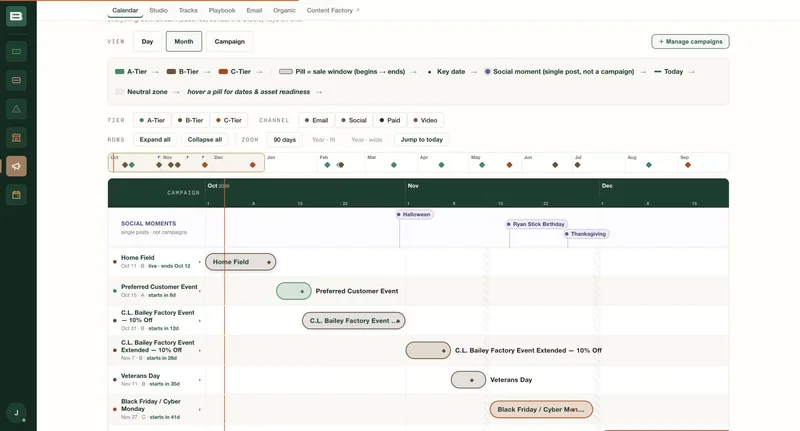Open the J user avatar
Viewport: 800px width, 431px height.
coord(16,413)
